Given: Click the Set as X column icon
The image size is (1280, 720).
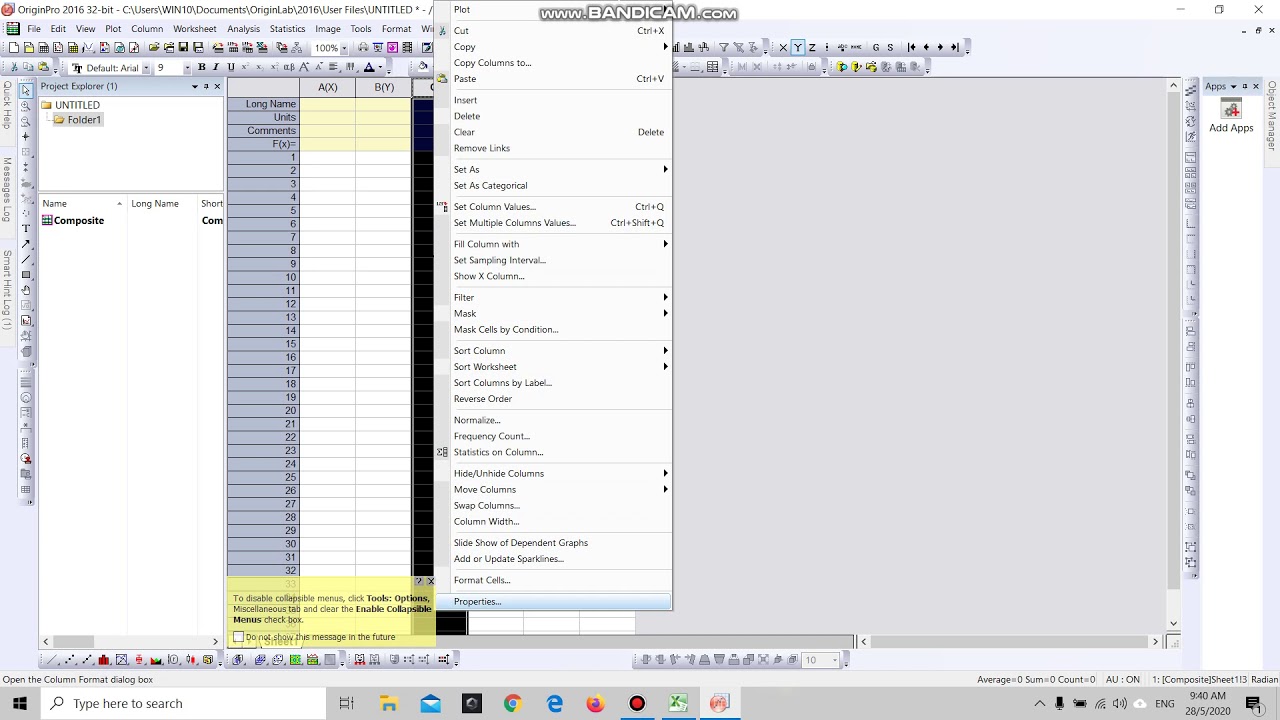Looking at the screenshot, I should 783,47.
